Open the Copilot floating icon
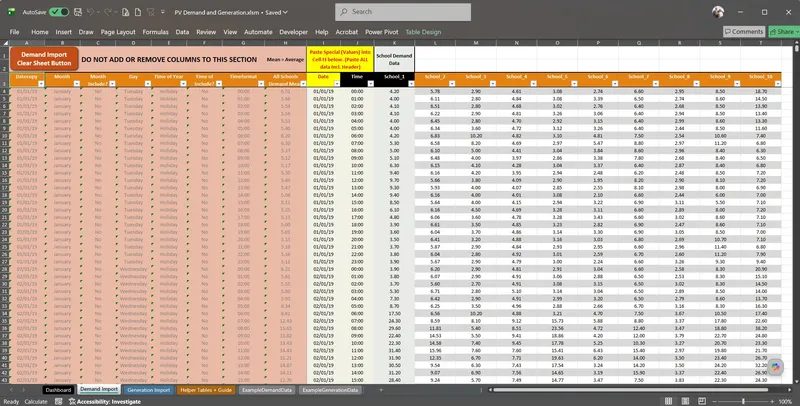 776,366
